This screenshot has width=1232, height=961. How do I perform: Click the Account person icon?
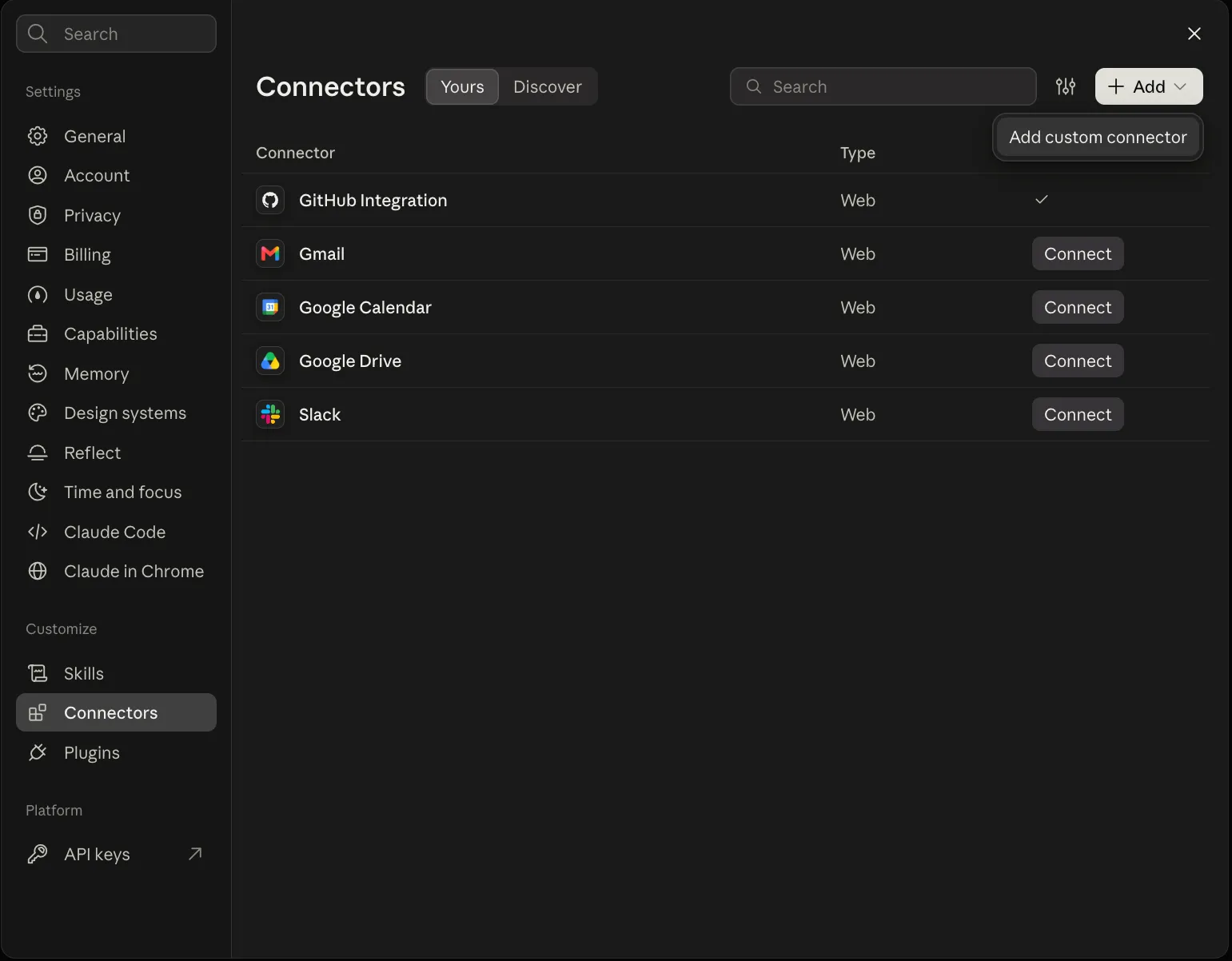(38, 175)
